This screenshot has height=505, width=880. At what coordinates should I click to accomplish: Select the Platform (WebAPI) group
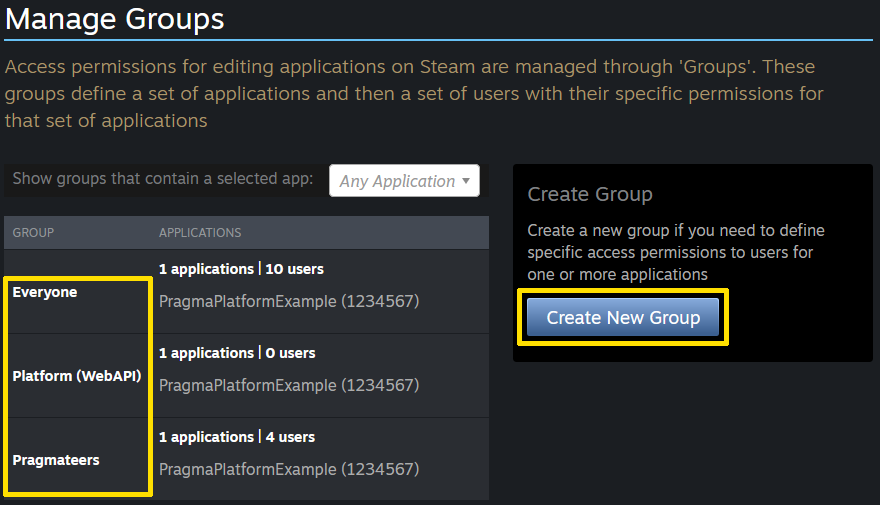click(77, 376)
